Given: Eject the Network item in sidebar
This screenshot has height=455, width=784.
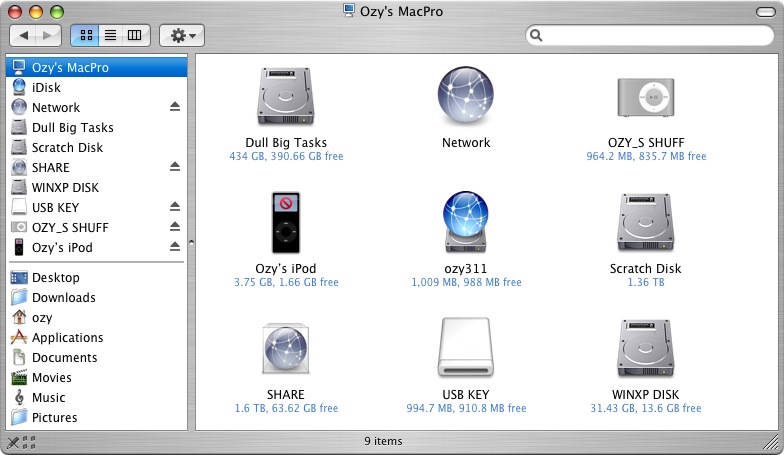Looking at the screenshot, I should click(x=174, y=107).
